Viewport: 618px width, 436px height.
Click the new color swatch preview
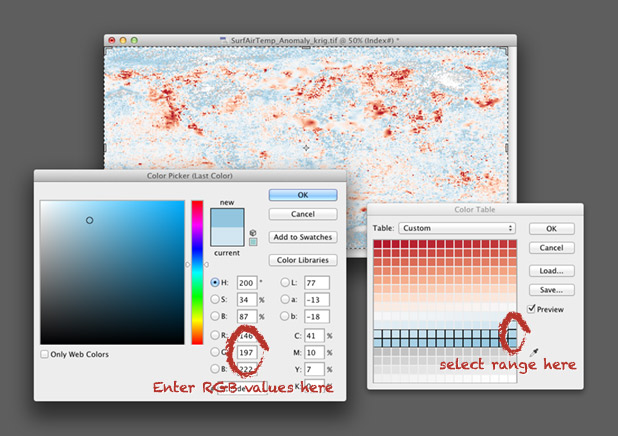pos(227,218)
